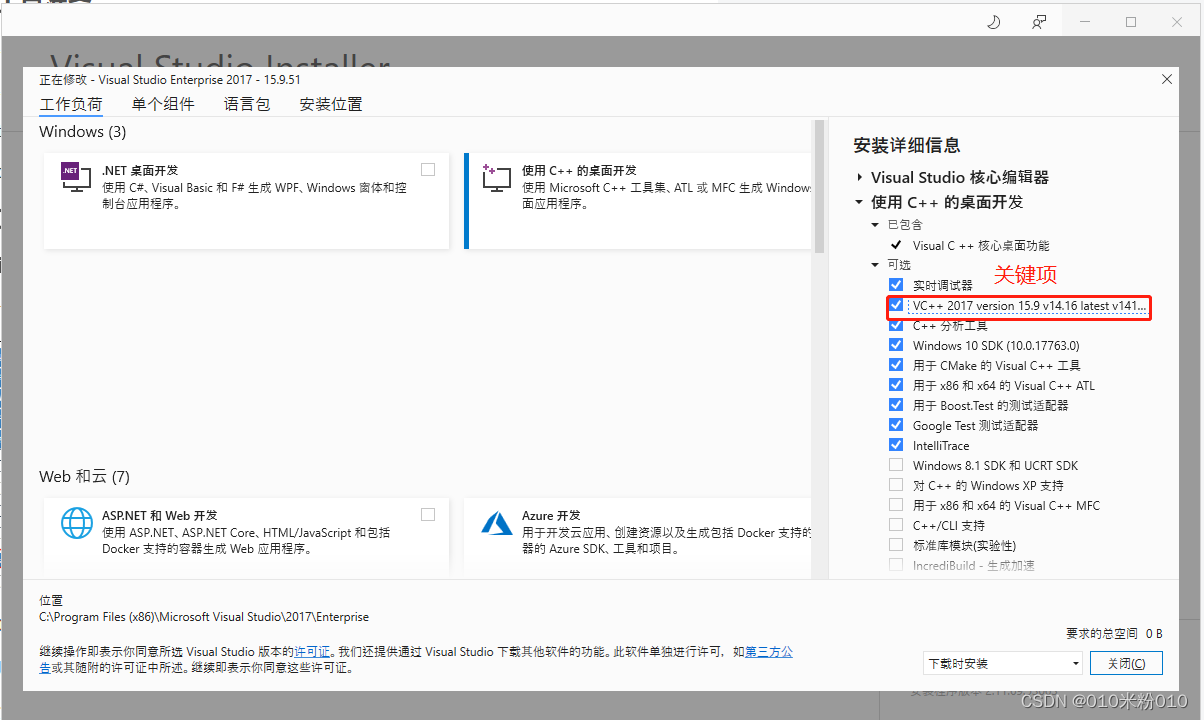Click the install location path text
Viewport: 1204px width, 720px height.
[204, 617]
